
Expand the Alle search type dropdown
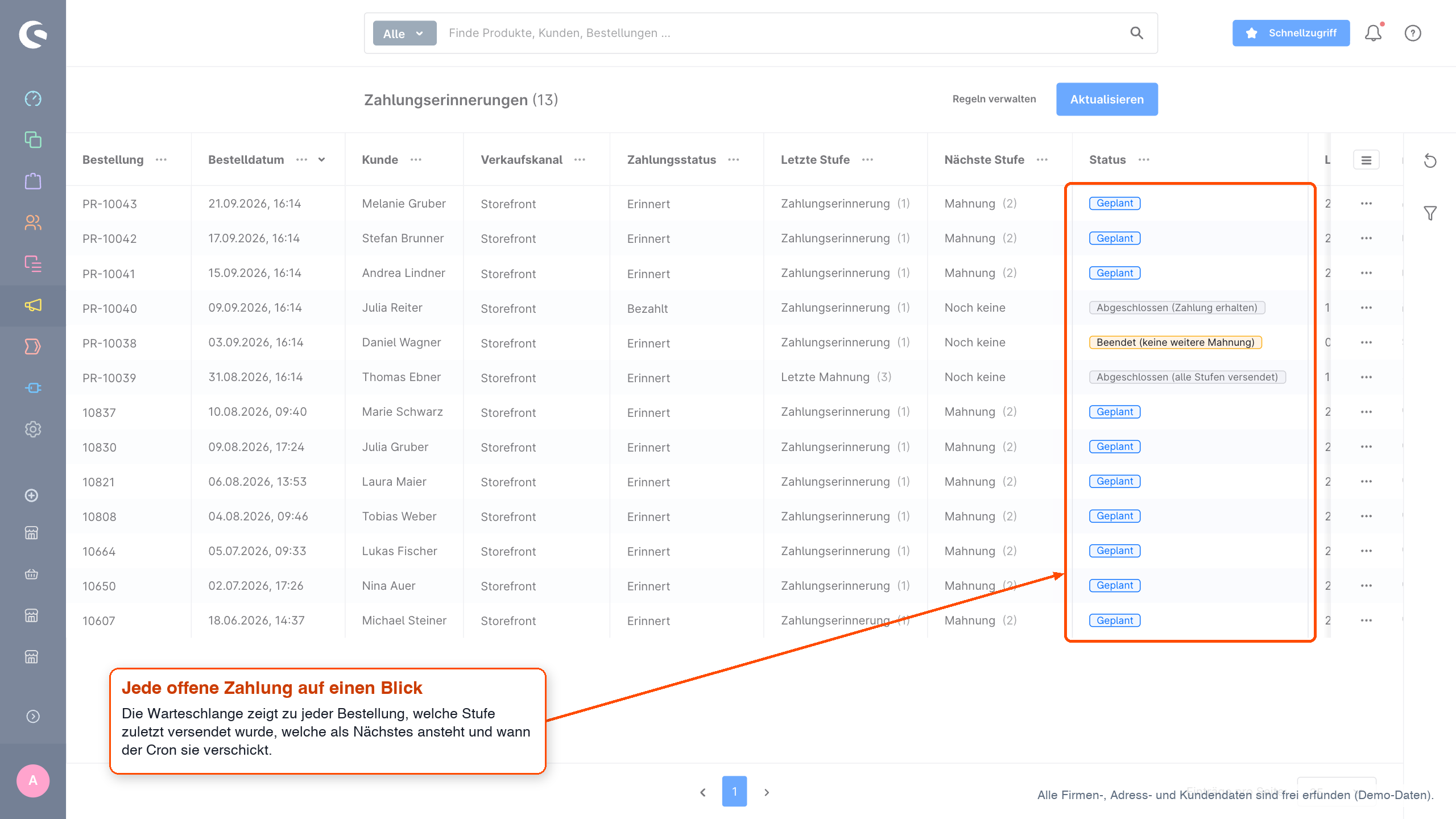404,34
